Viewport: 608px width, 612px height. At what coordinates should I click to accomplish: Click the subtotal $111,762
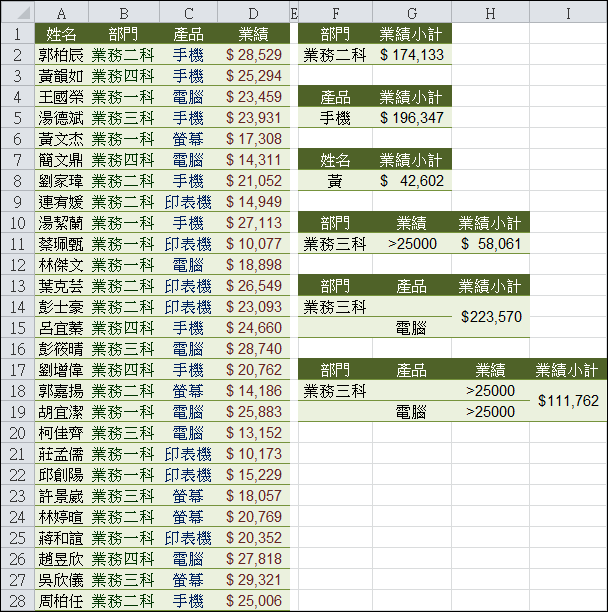point(568,401)
